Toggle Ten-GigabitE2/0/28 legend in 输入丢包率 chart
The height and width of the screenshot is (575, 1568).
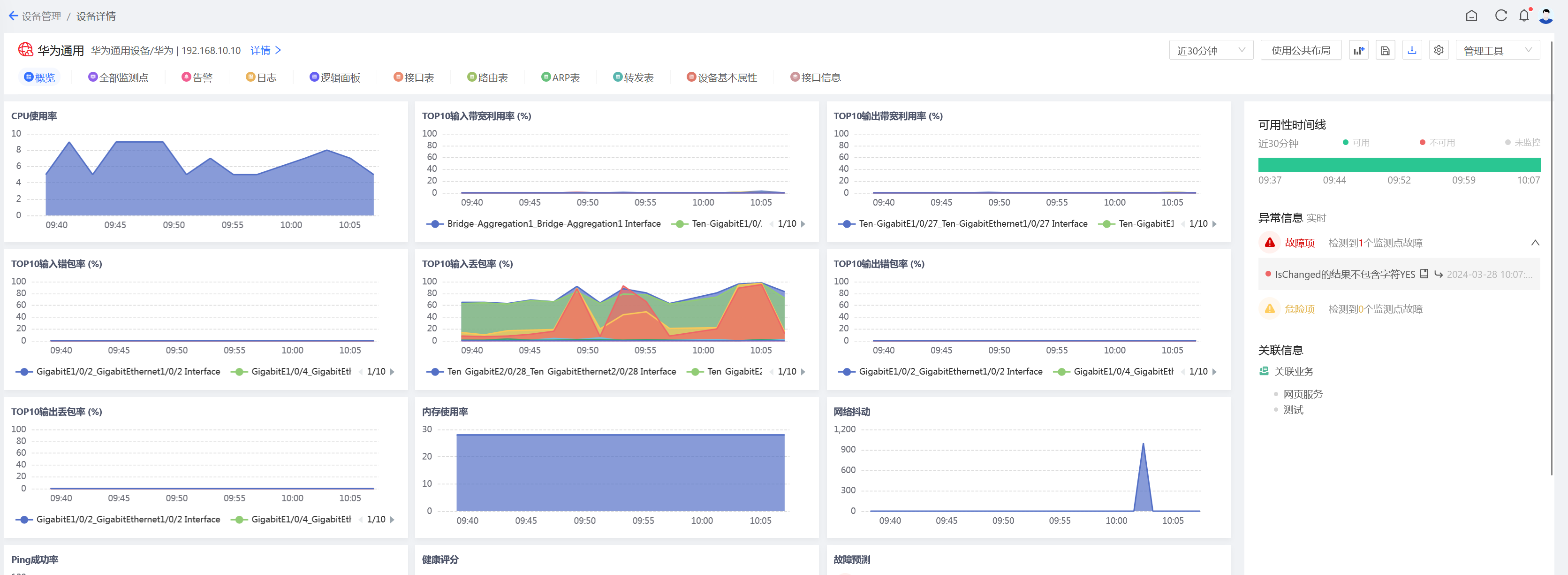(x=552, y=372)
